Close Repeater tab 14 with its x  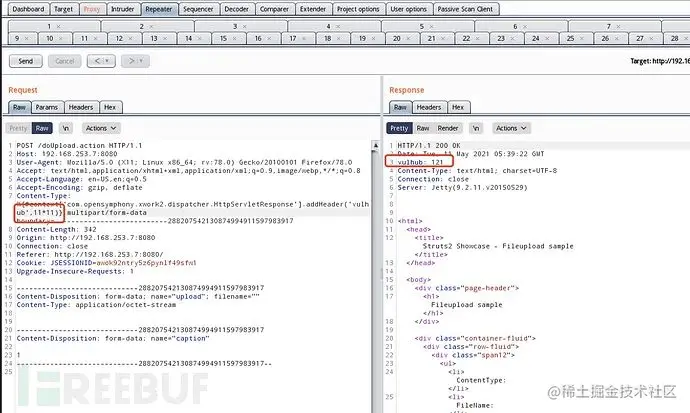[x=200, y=39]
